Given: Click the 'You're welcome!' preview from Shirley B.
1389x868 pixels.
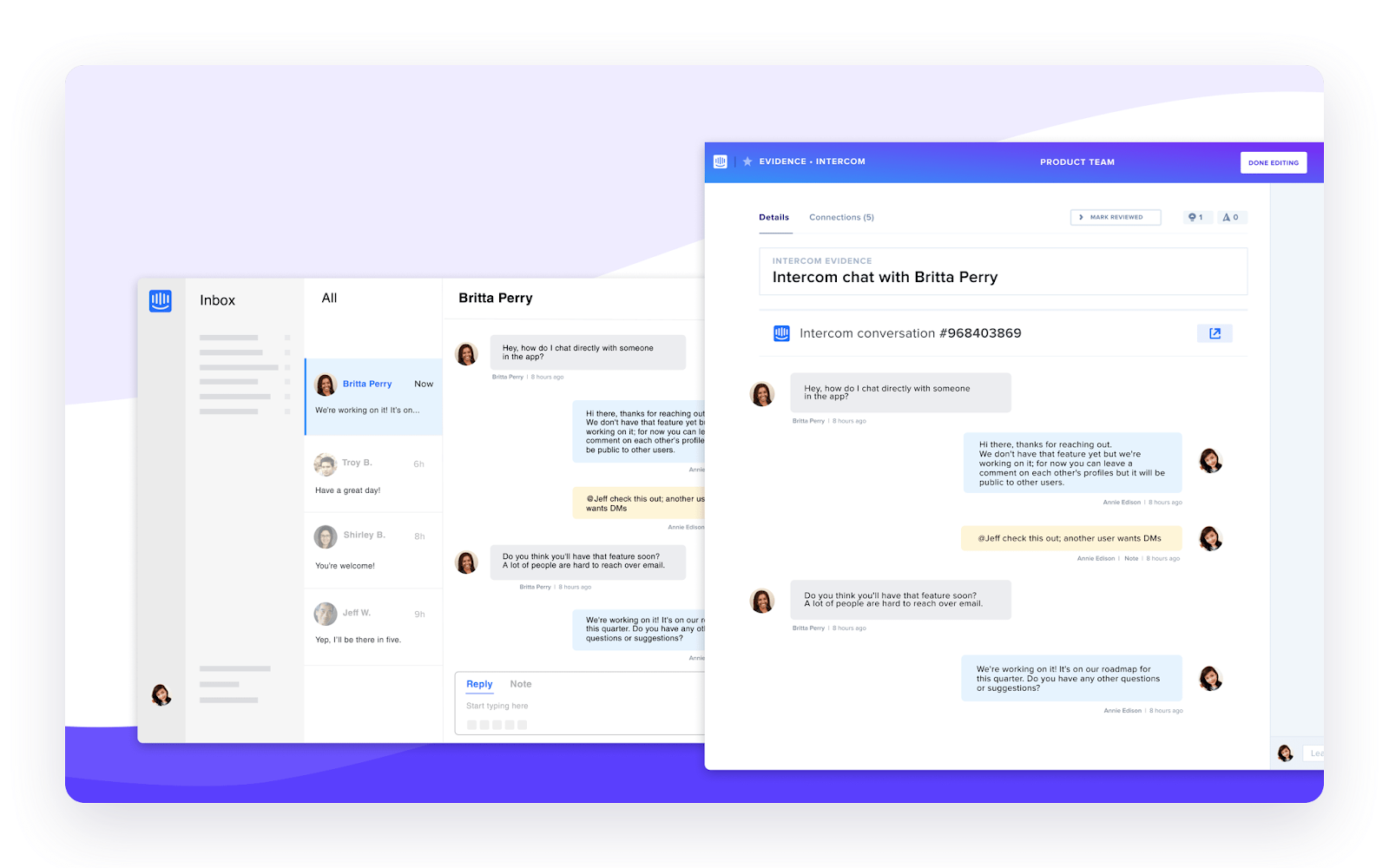Looking at the screenshot, I should point(345,566).
